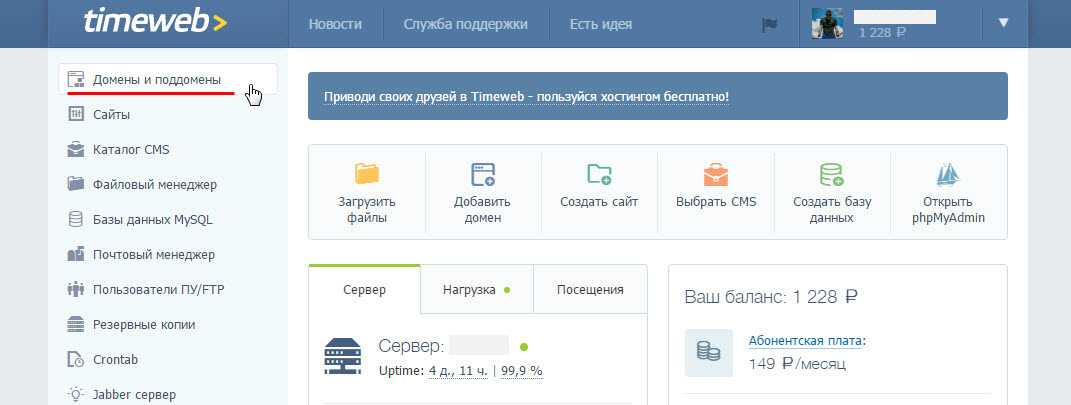The image size is (1071, 405).
Task: Open the Есть идея menu item
Action: point(600,24)
